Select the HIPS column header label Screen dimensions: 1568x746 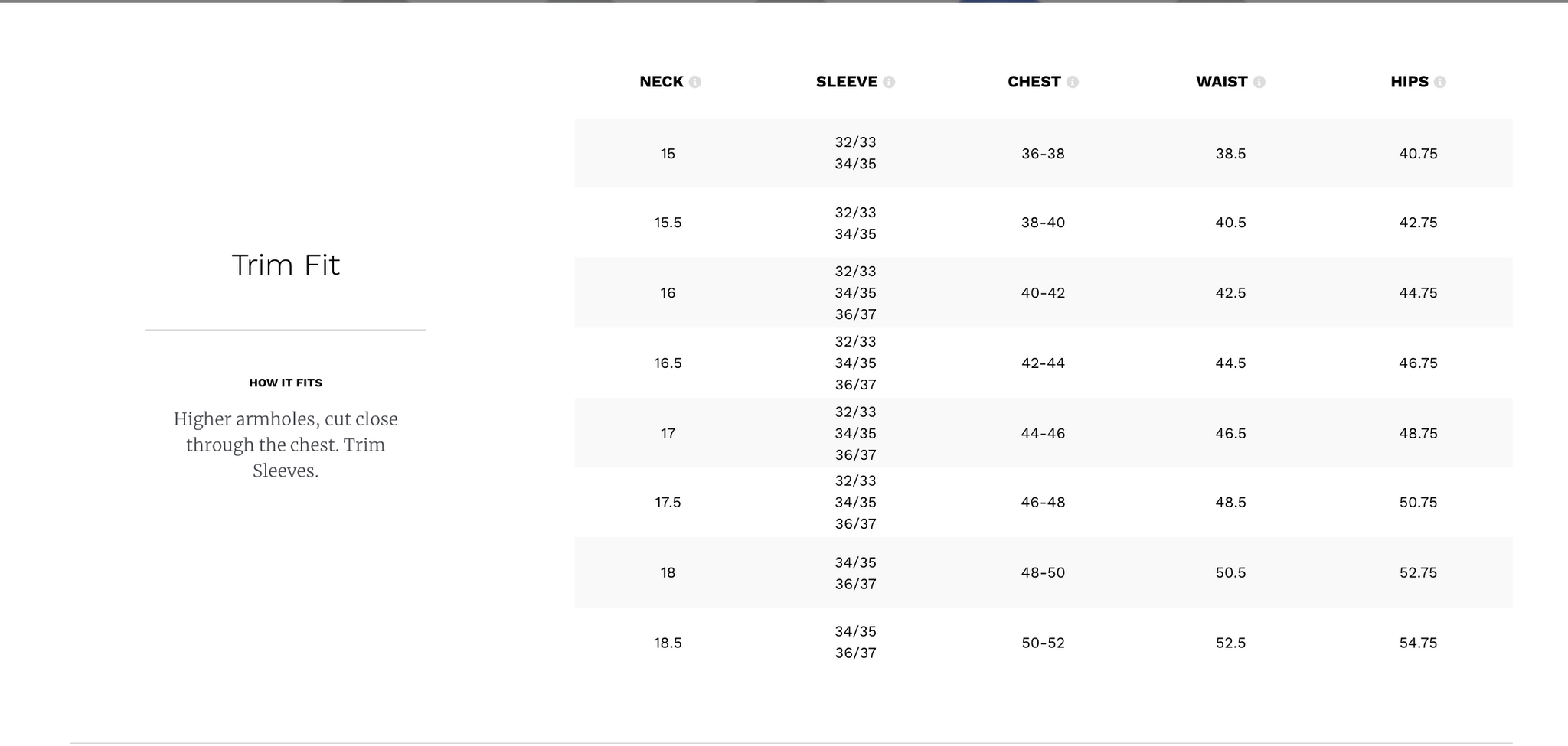coord(1409,82)
